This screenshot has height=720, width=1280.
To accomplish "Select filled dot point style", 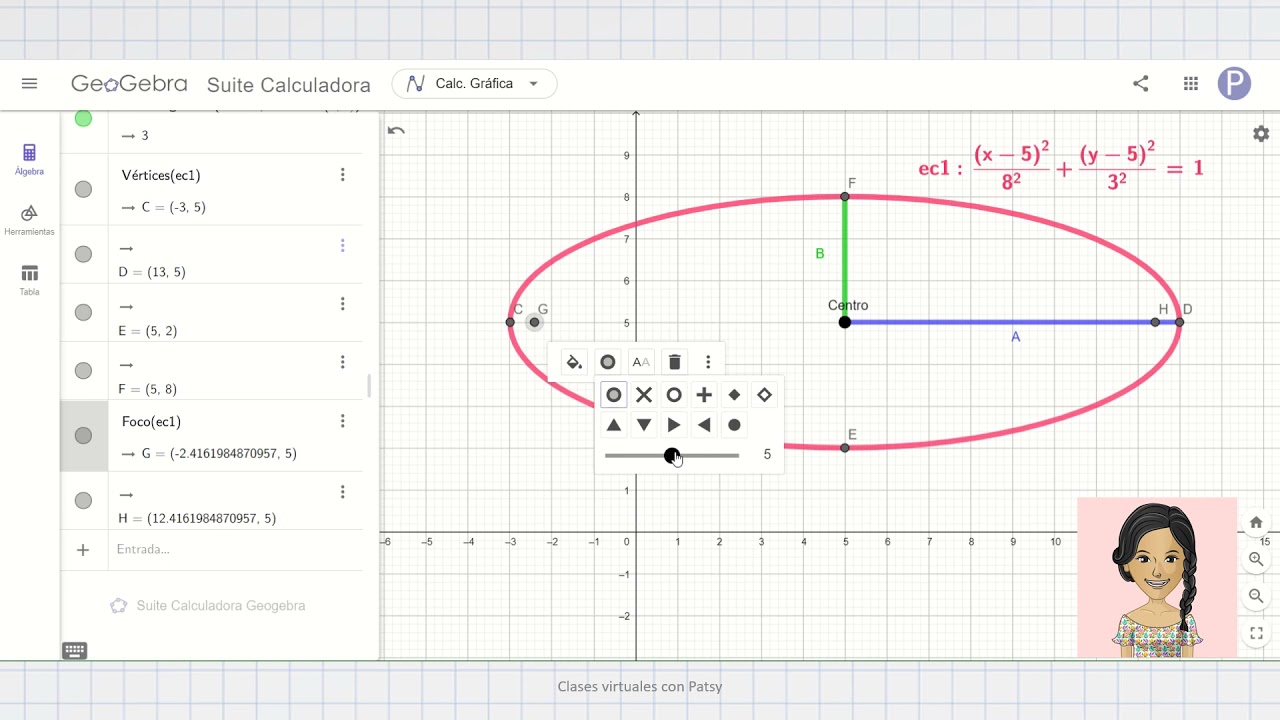I will coord(614,395).
